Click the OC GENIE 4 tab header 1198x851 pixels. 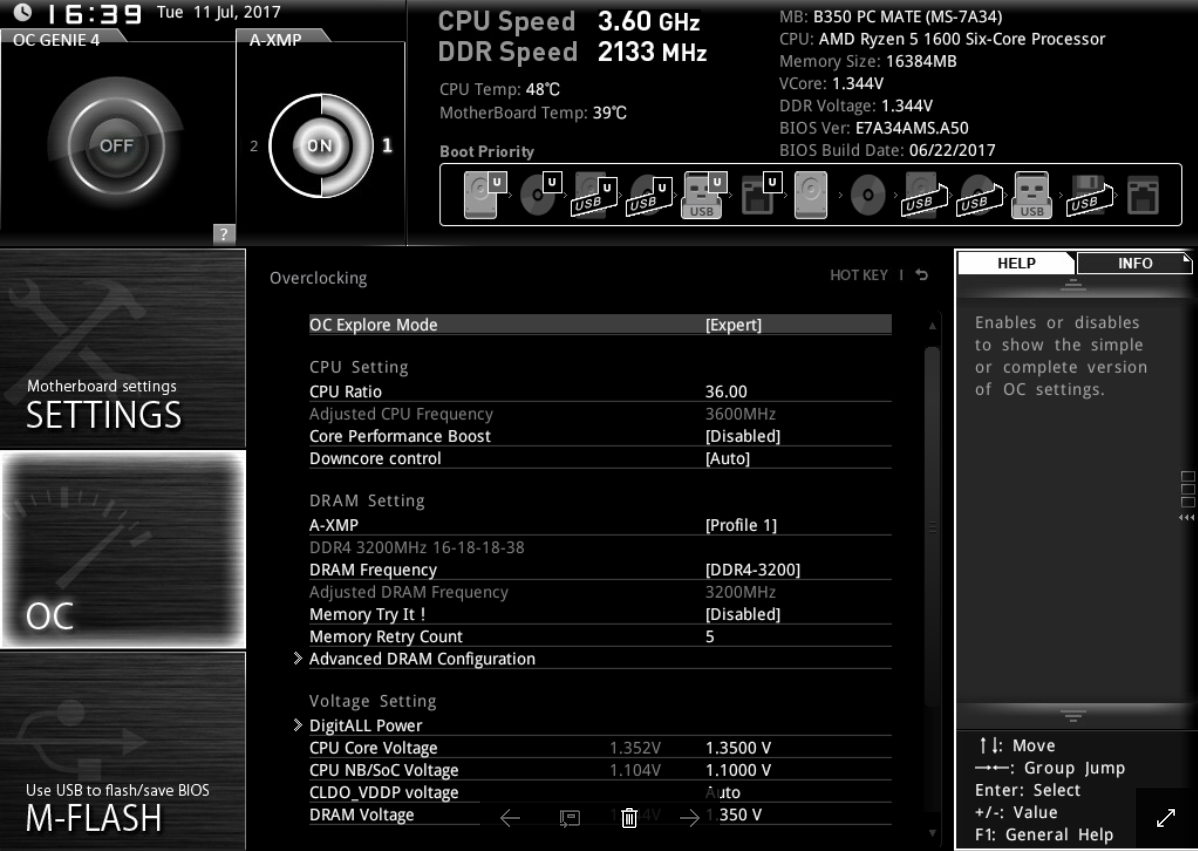coord(57,40)
